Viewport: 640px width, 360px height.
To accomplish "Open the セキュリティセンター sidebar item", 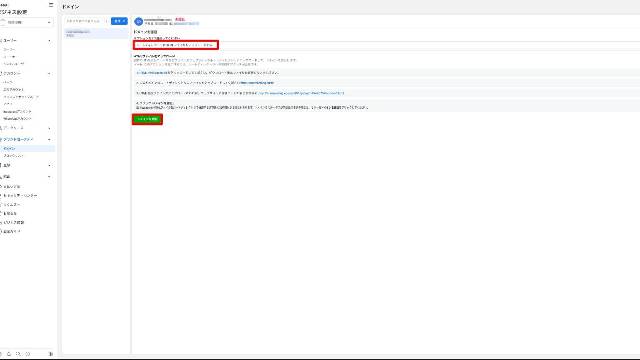I will click(x=20, y=196).
